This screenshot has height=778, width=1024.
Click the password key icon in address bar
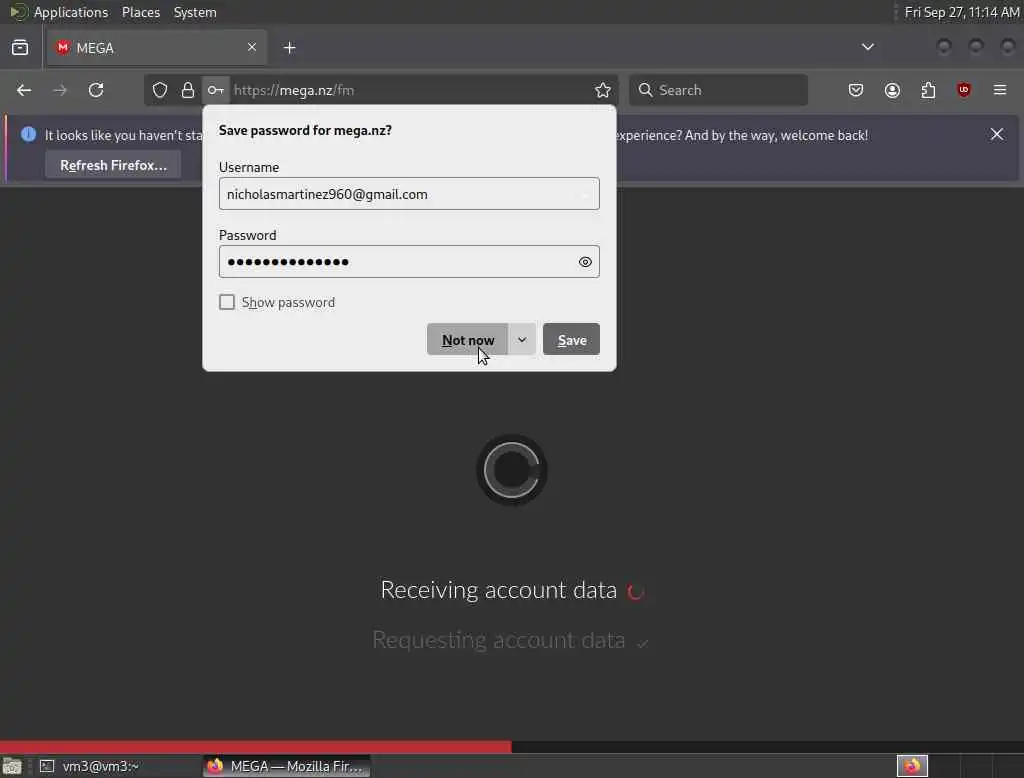(x=216, y=90)
